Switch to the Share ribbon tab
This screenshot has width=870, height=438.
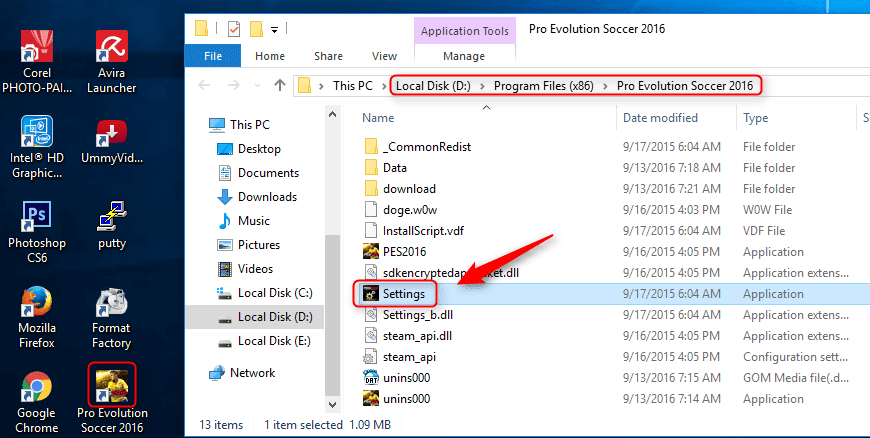pos(328,56)
